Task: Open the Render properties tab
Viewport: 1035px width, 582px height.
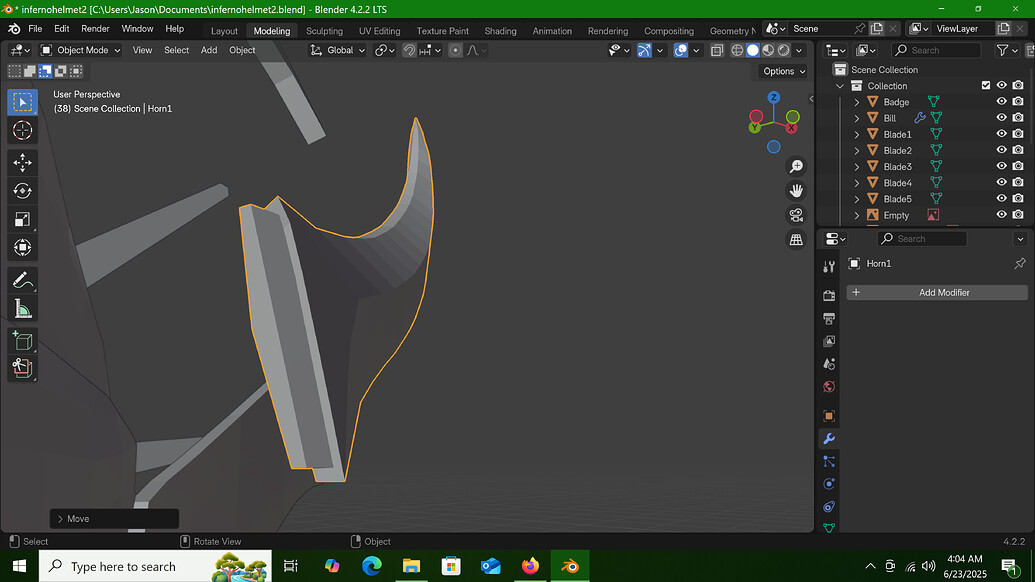Action: [829, 296]
